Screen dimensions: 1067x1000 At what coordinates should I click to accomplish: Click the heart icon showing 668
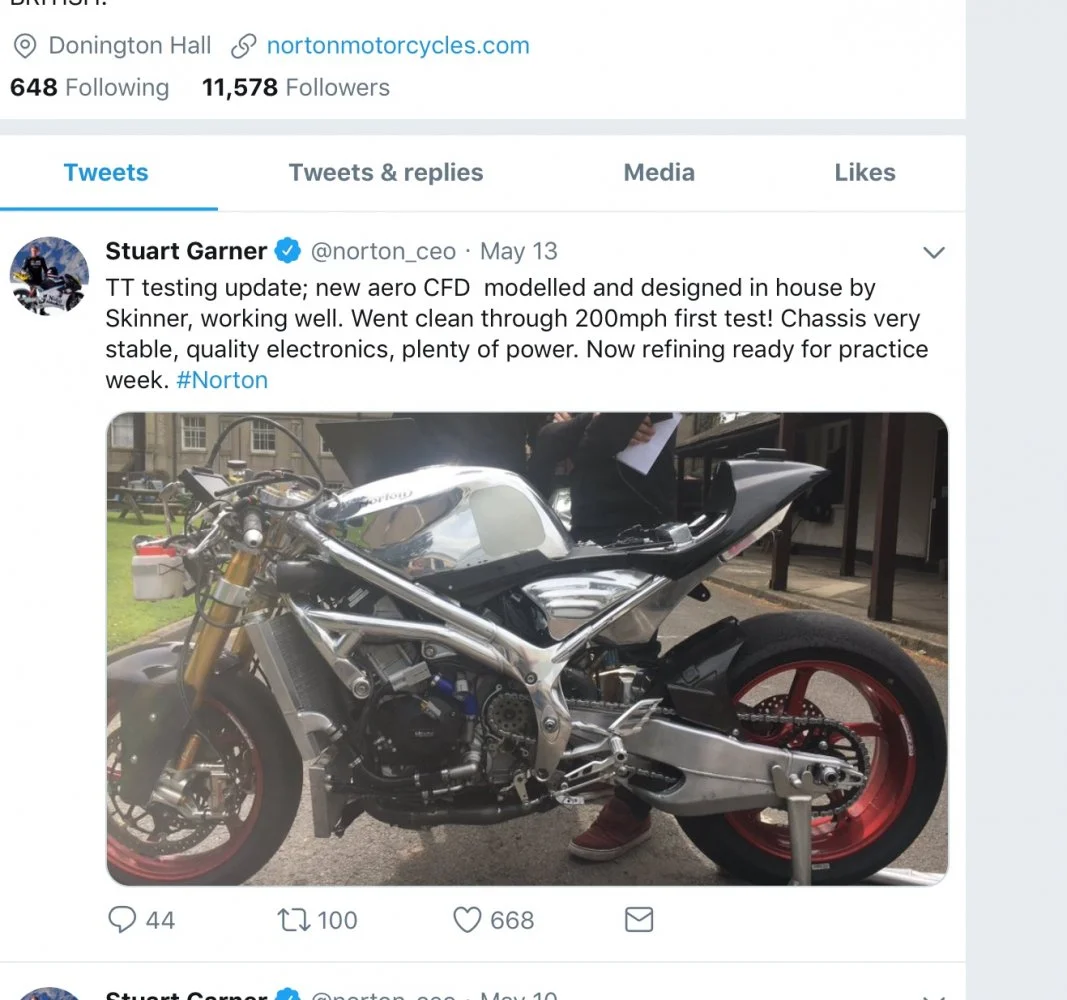pos(468,918)
